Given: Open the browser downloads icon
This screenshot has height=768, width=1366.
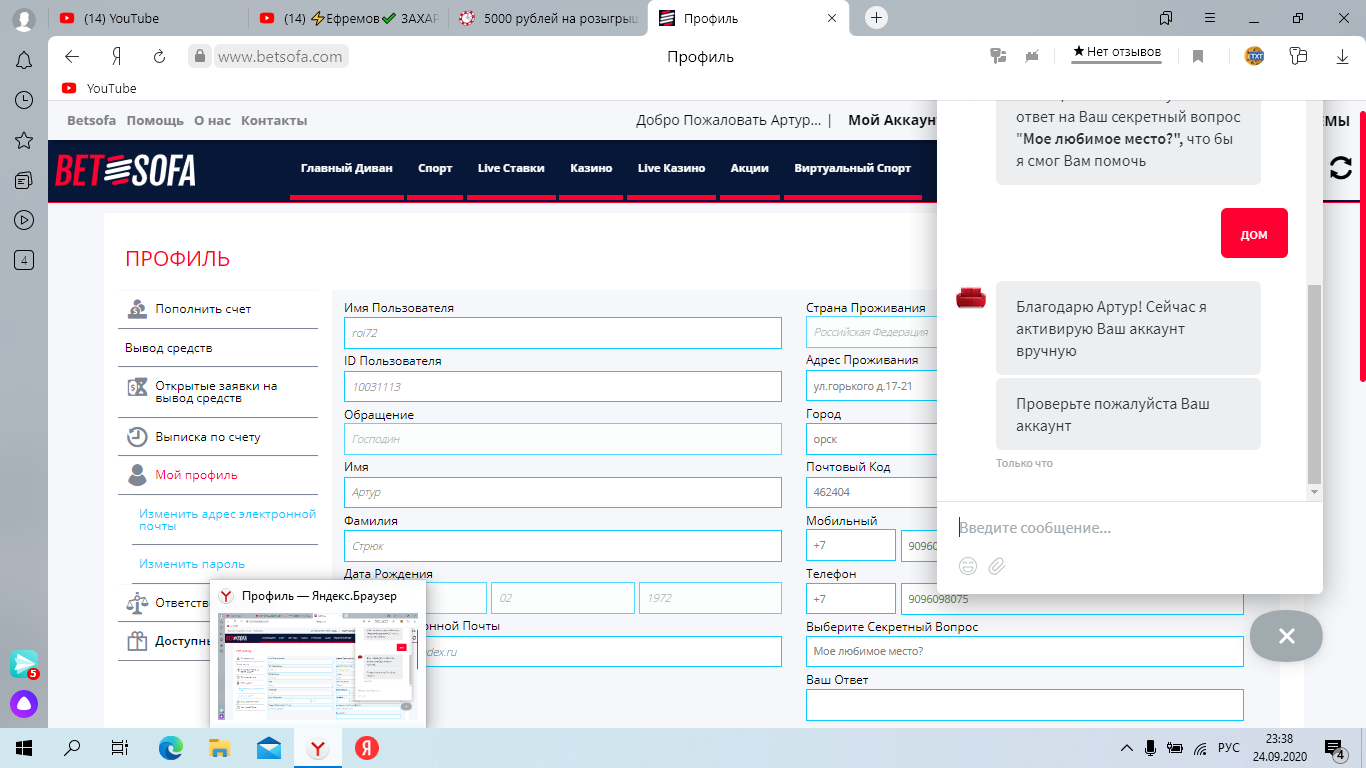Looking at the screenshot, I should pos(1342,57).
